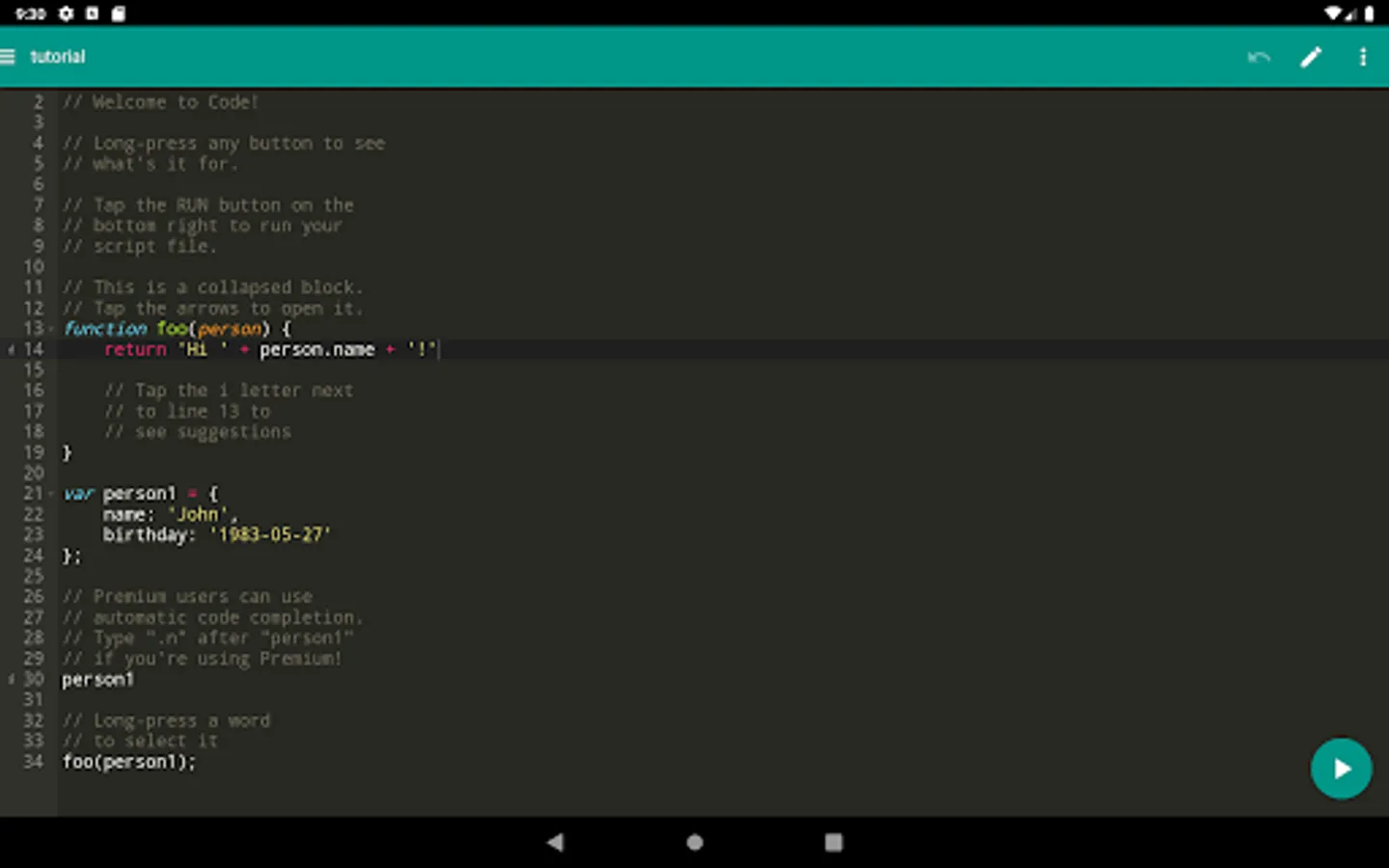Click the '// Long-press a word' comment
Screen dimensions: 1389x868
tap(166, 720)
